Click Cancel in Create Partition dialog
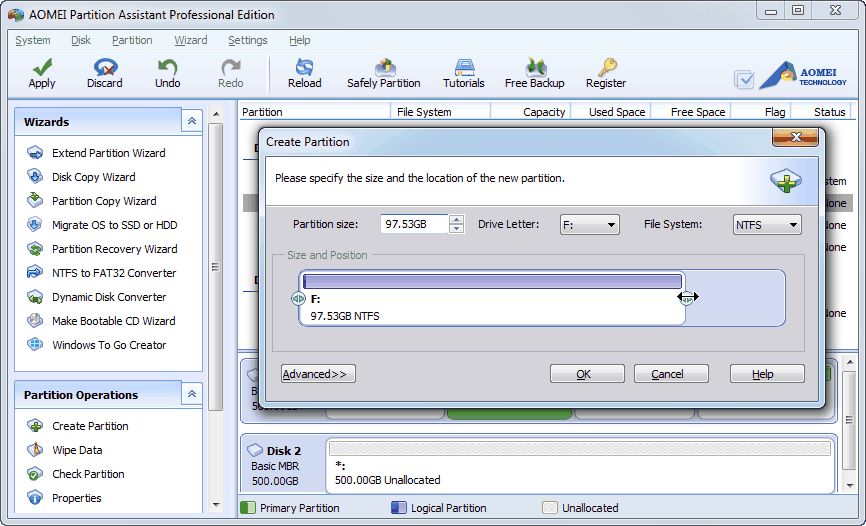The width and height of the screenshot is (866, 526). coord(671,374)
